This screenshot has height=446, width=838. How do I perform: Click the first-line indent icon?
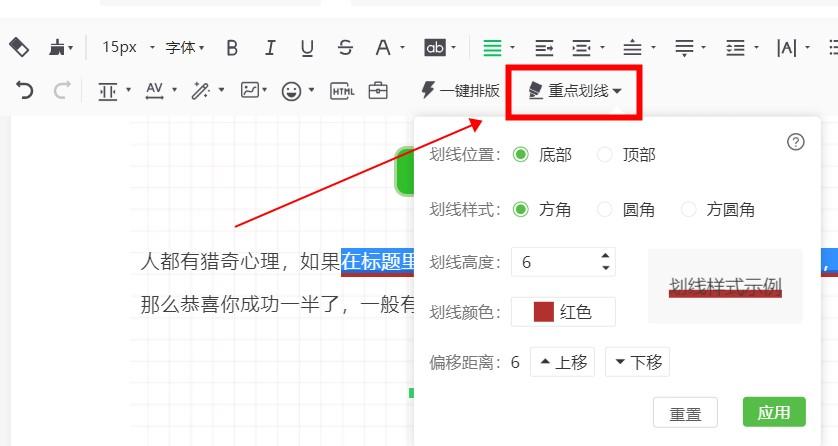click(x=545, y=48)
